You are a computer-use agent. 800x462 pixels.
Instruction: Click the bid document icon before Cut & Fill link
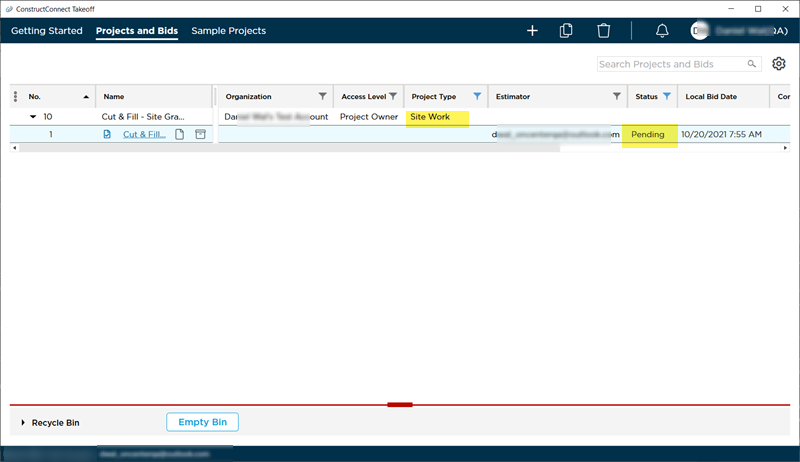[x=107, y=134]
